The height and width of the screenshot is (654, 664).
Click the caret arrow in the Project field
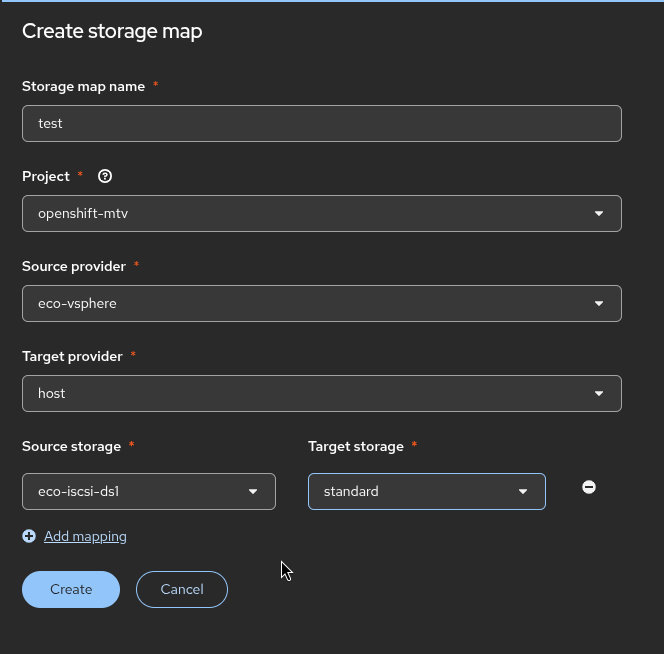click(x=599, y=213)
